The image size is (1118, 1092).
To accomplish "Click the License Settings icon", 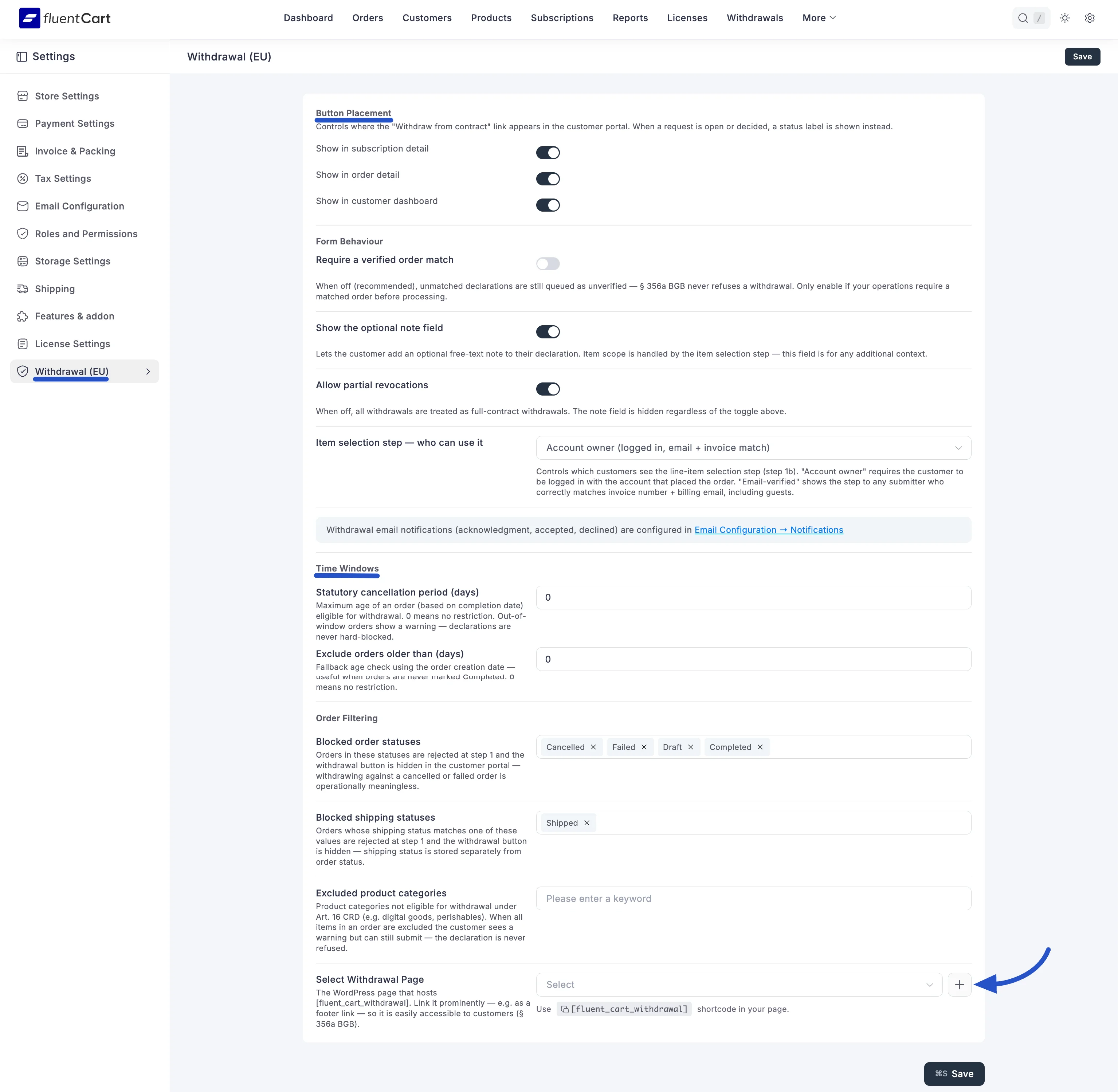I will click(23, 343).
